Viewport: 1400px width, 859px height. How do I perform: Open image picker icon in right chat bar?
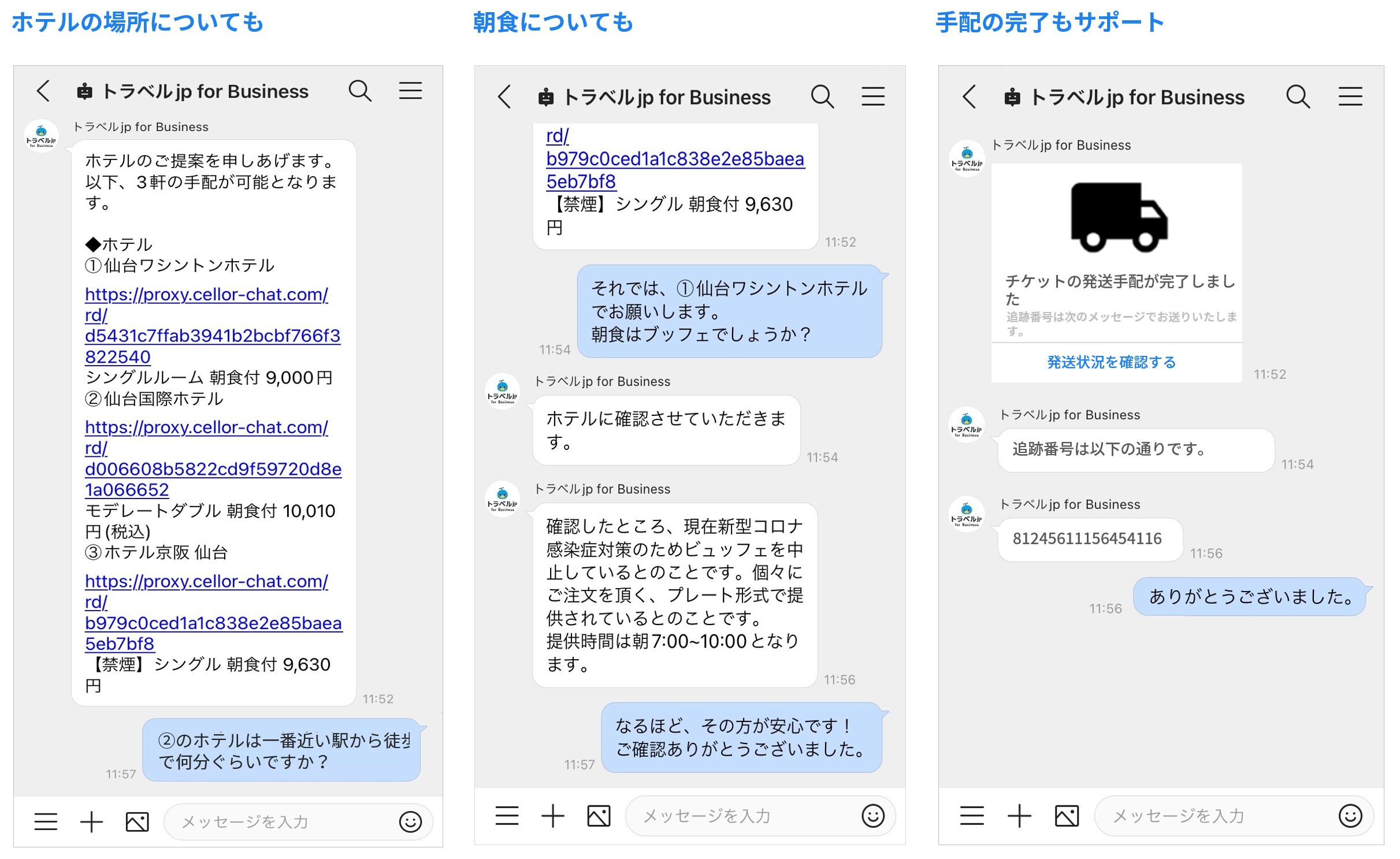pos(1066,816)
